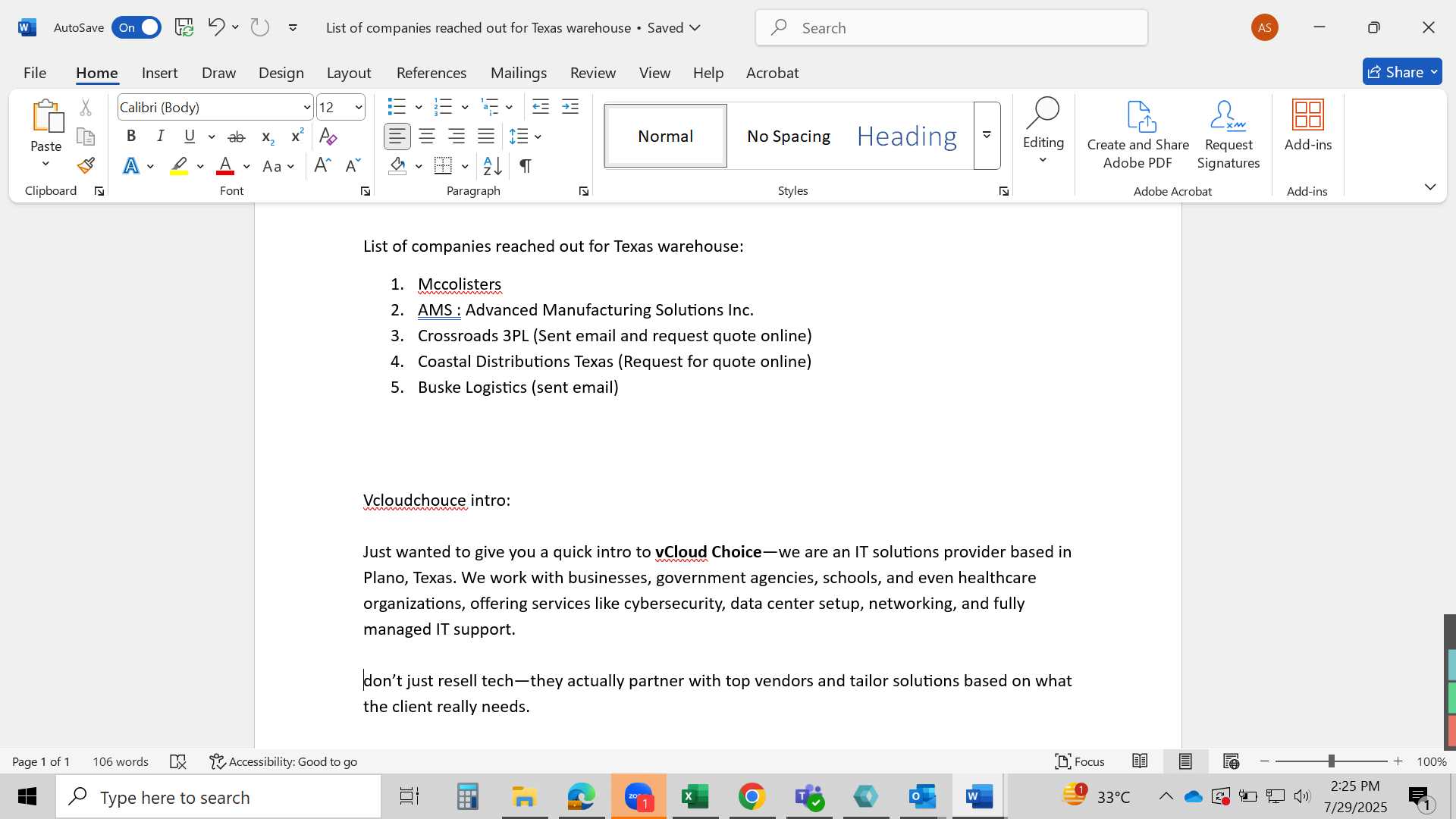
Task: Justify the paragraph text
Action: 486,136
